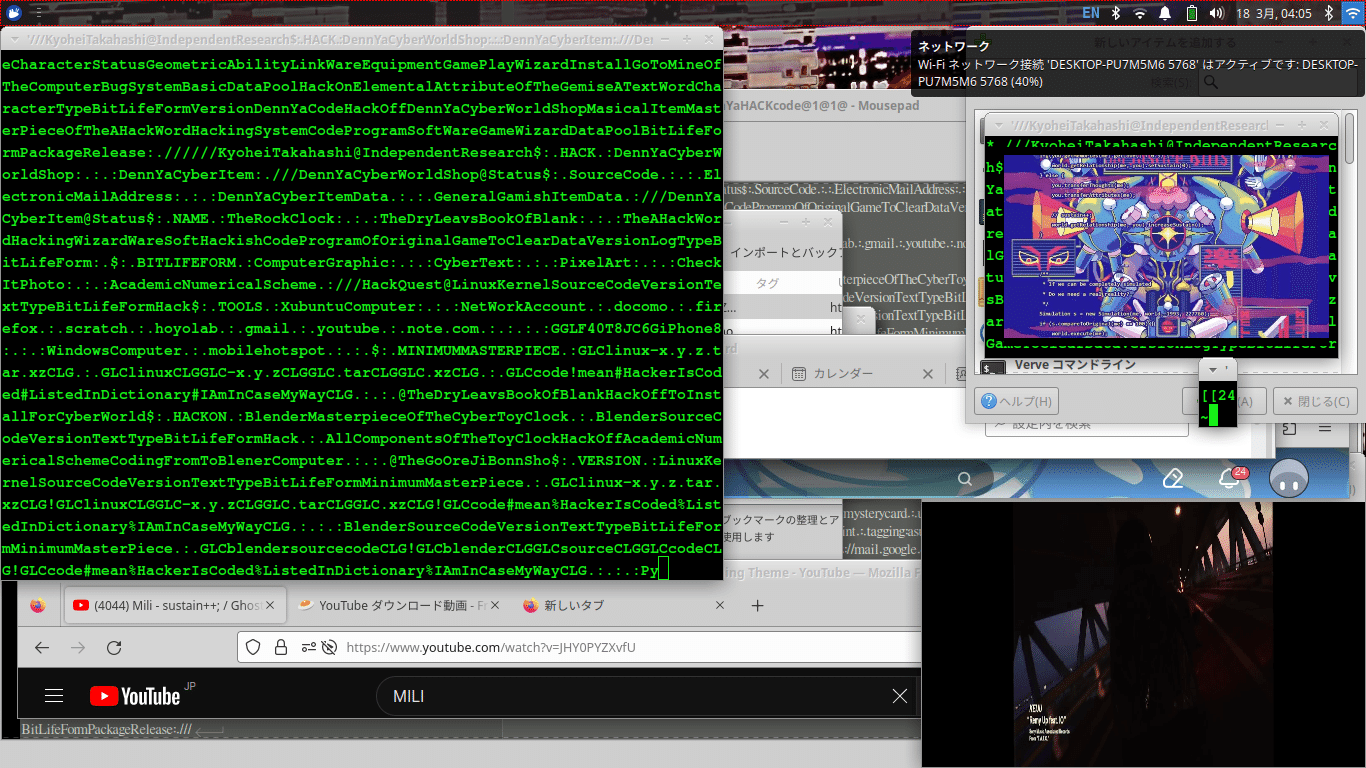The image size is (1366, 768).
Task: Reload the YouTube page
Action: (x=114, y=647)
